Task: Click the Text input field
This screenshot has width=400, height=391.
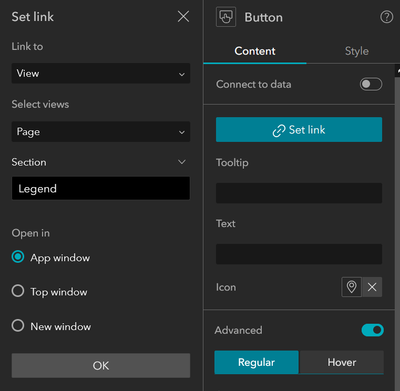Action: point(299,254)
